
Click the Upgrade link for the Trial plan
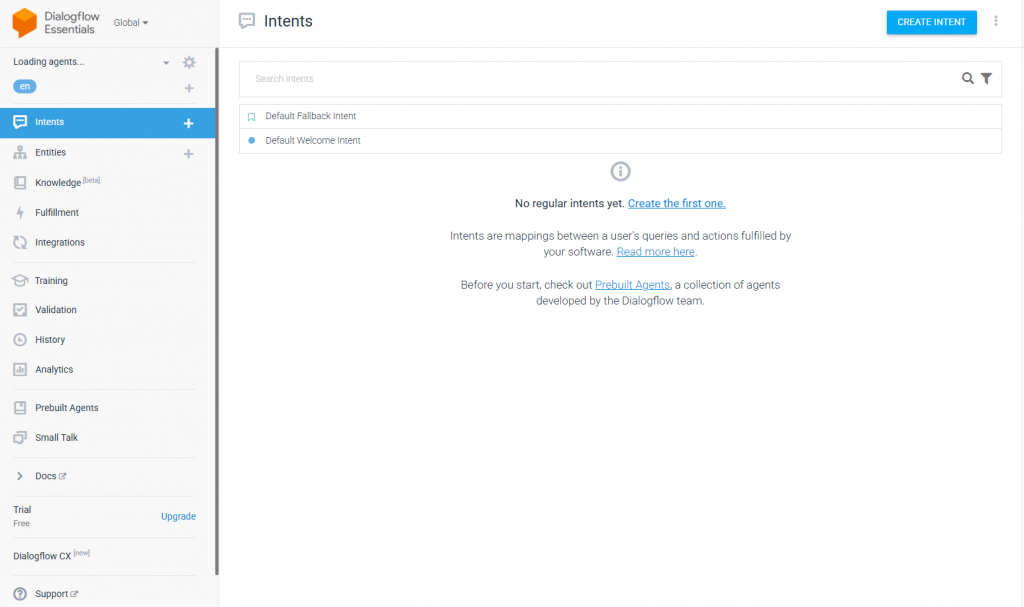[178, 516]
